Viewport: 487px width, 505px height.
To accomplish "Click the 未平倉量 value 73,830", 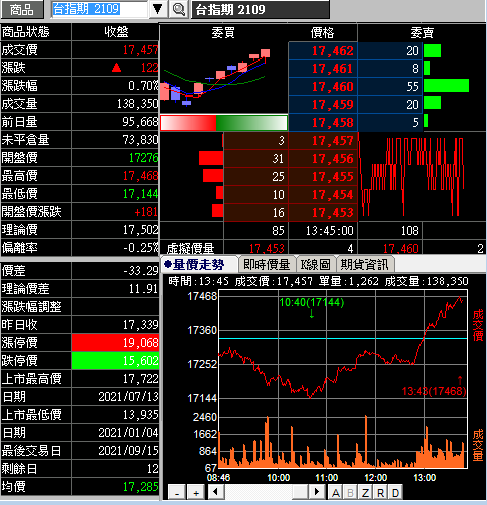I will point(140,140).
